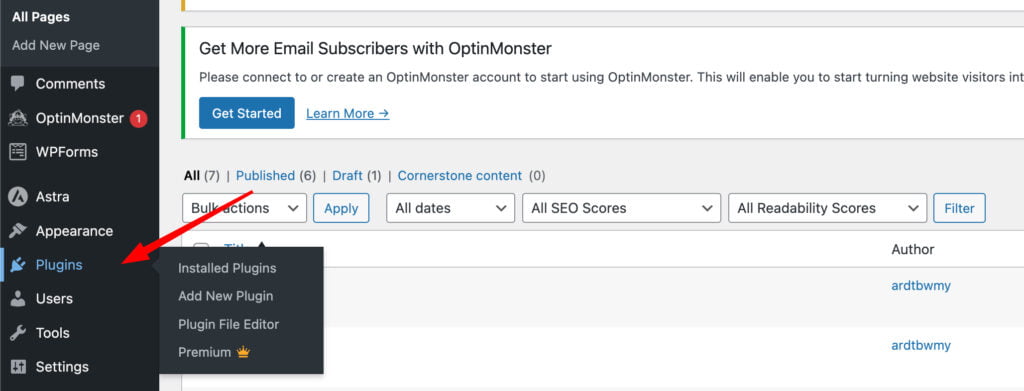Image resolution: width=1024 pixels, height=391 pixels.
Task: Open the Users menu label
Action: pyautogui.click(x=54, y=298)
